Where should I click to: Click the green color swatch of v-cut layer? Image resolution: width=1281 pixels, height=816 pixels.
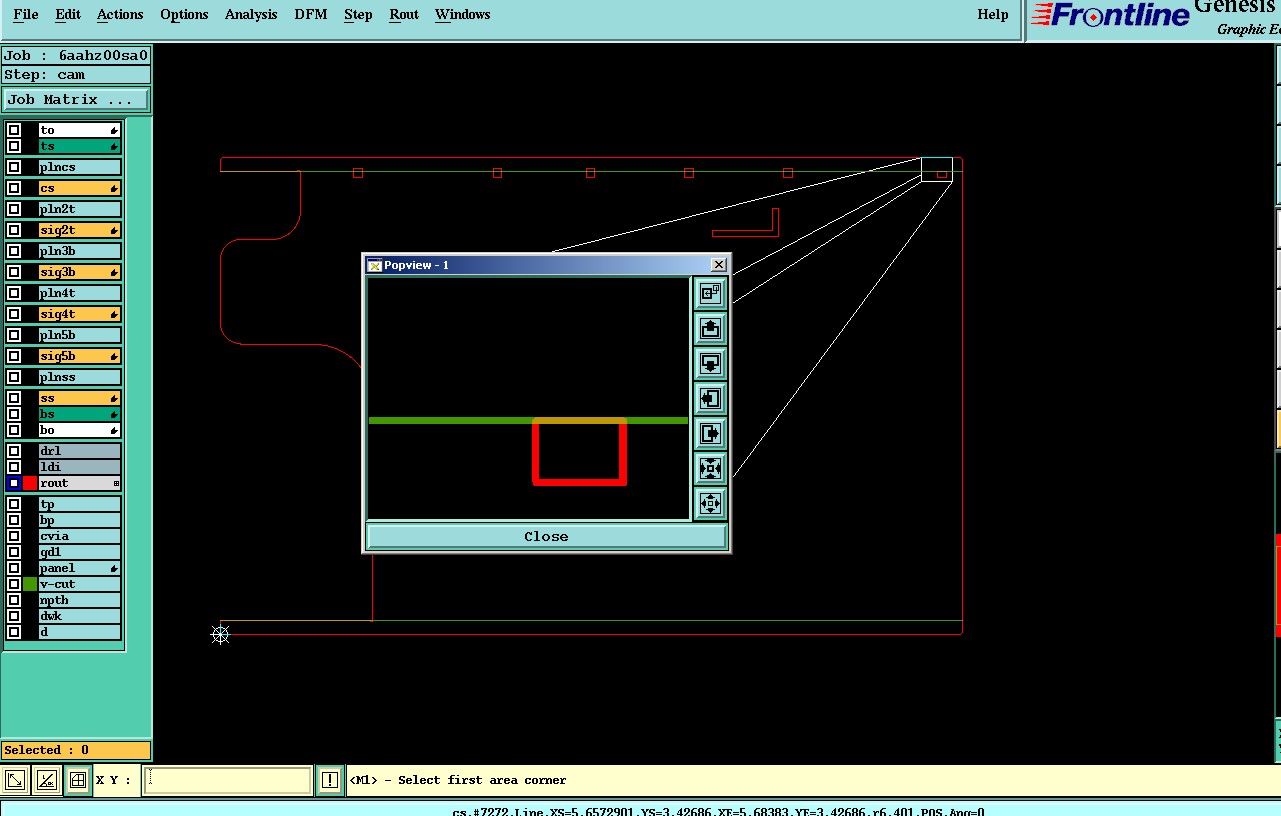coord(30,584)
